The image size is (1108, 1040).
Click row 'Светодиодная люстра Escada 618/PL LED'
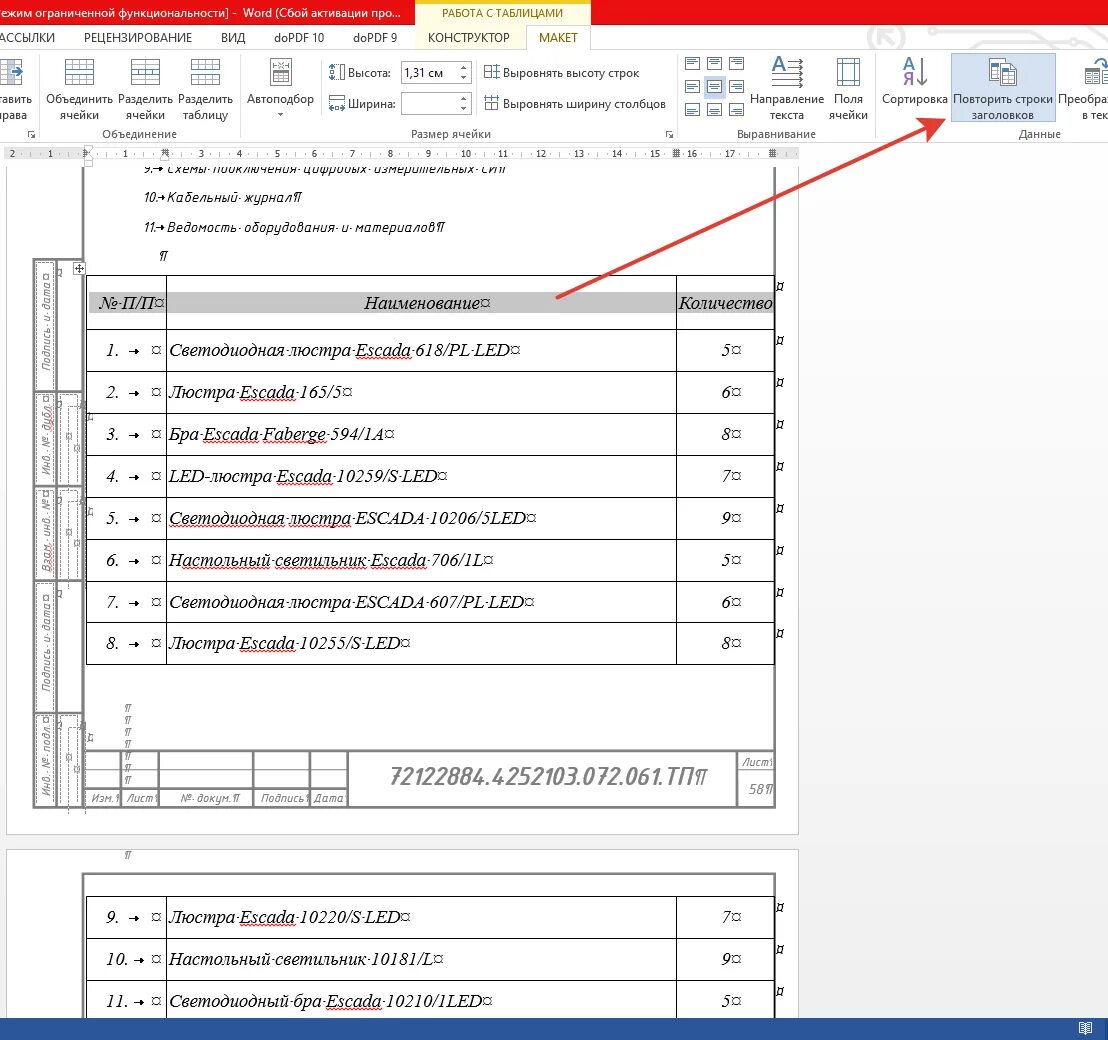(430, 350)
